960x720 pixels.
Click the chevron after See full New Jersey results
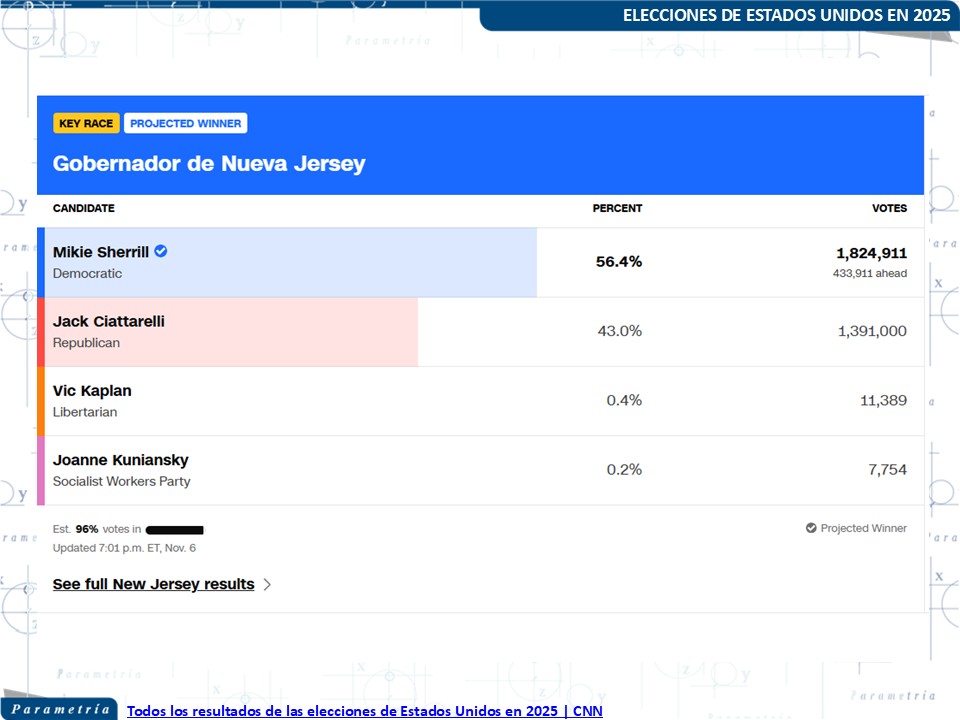[267, 585]
